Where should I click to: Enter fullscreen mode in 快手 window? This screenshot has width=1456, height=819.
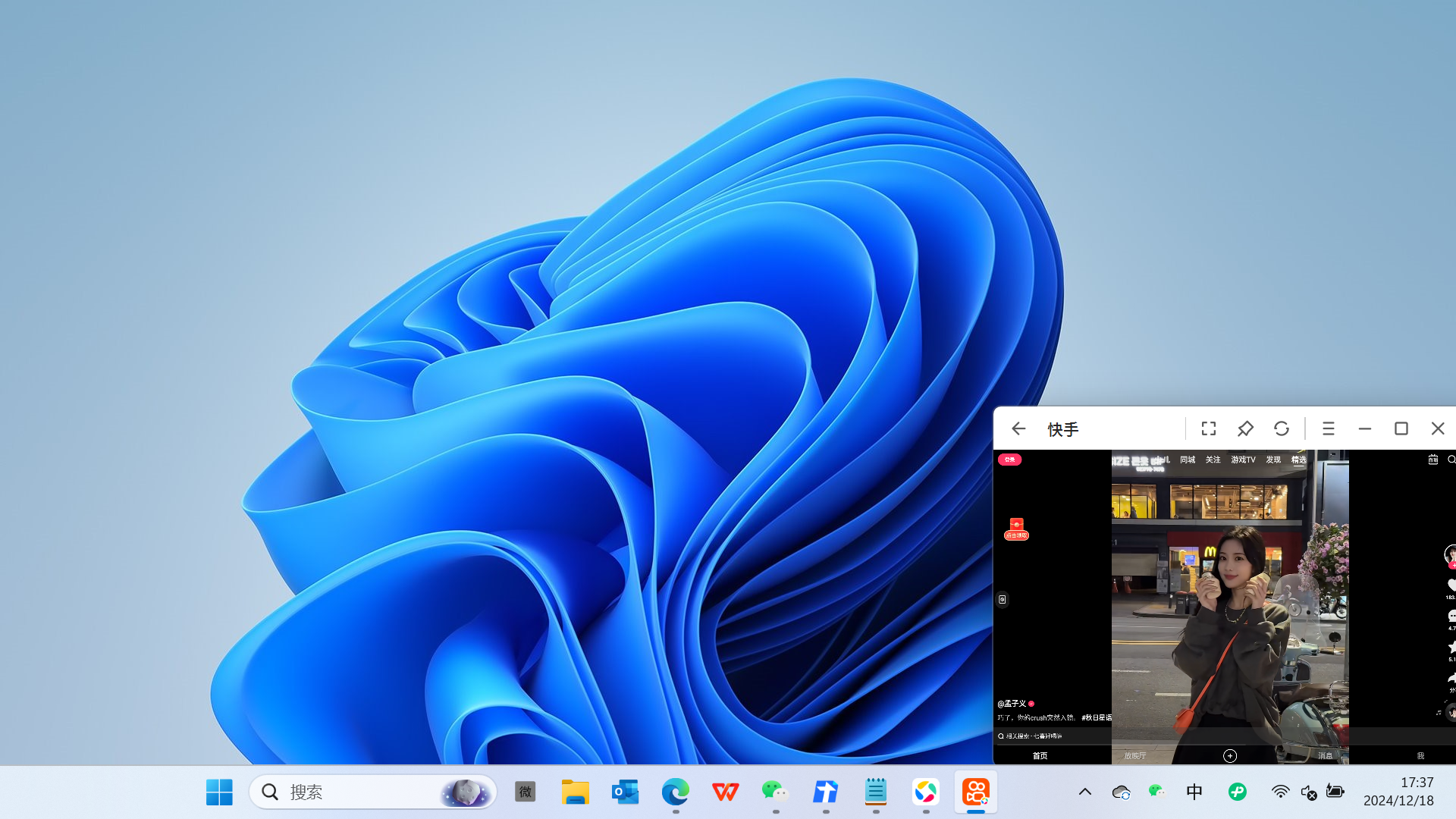coord(1209,429)
